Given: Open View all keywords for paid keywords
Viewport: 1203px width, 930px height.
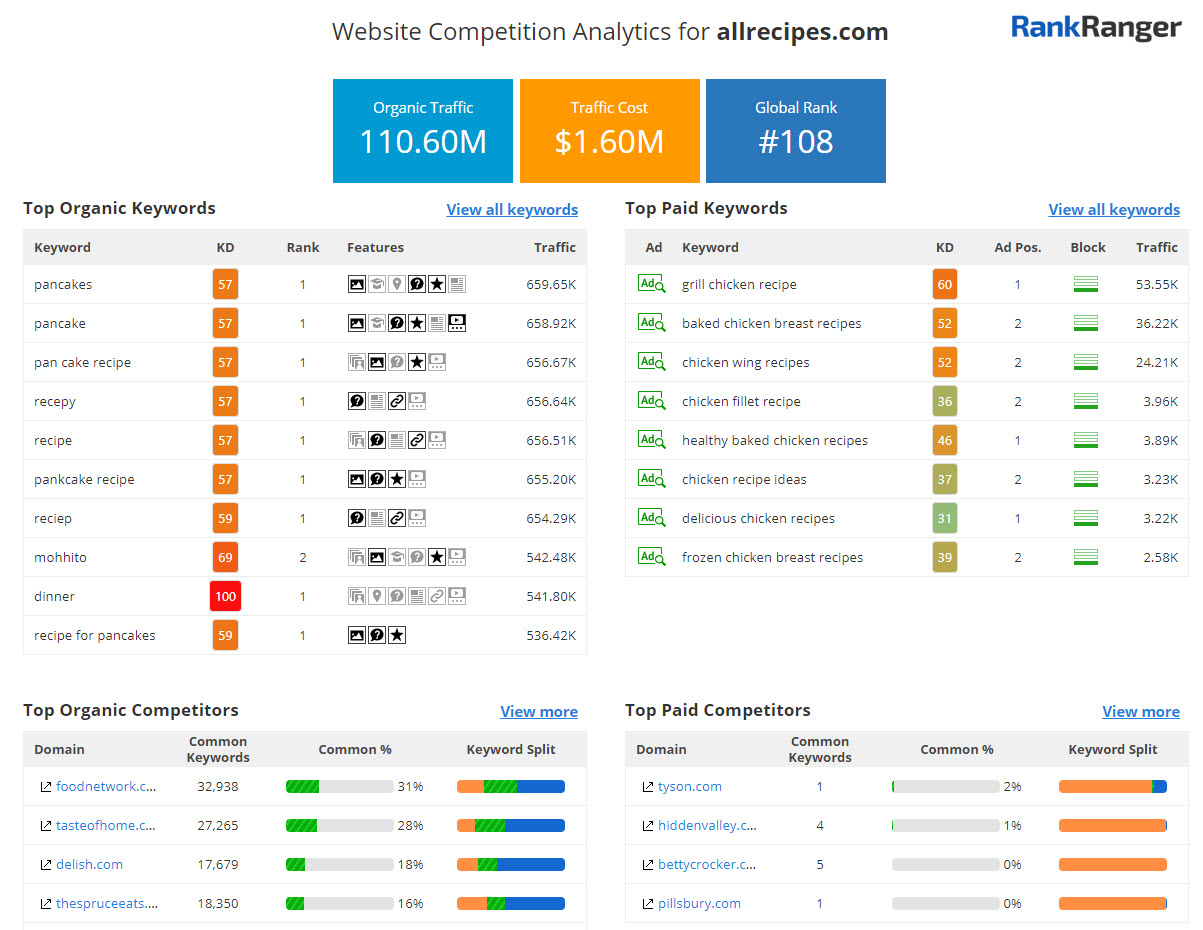Looking at the screenshot, I should pos(1114,210).
